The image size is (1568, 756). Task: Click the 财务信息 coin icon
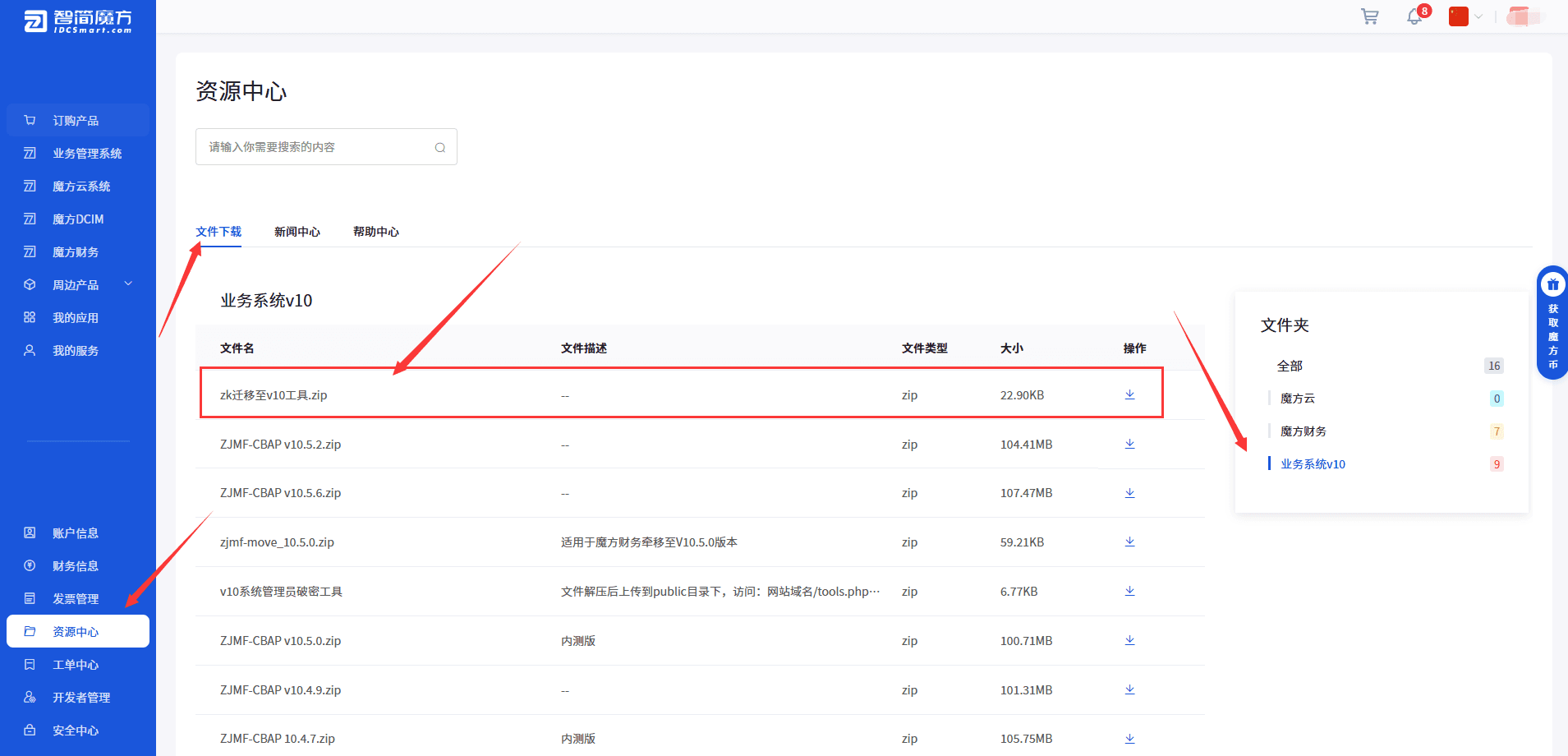click(x=30, y=565)
